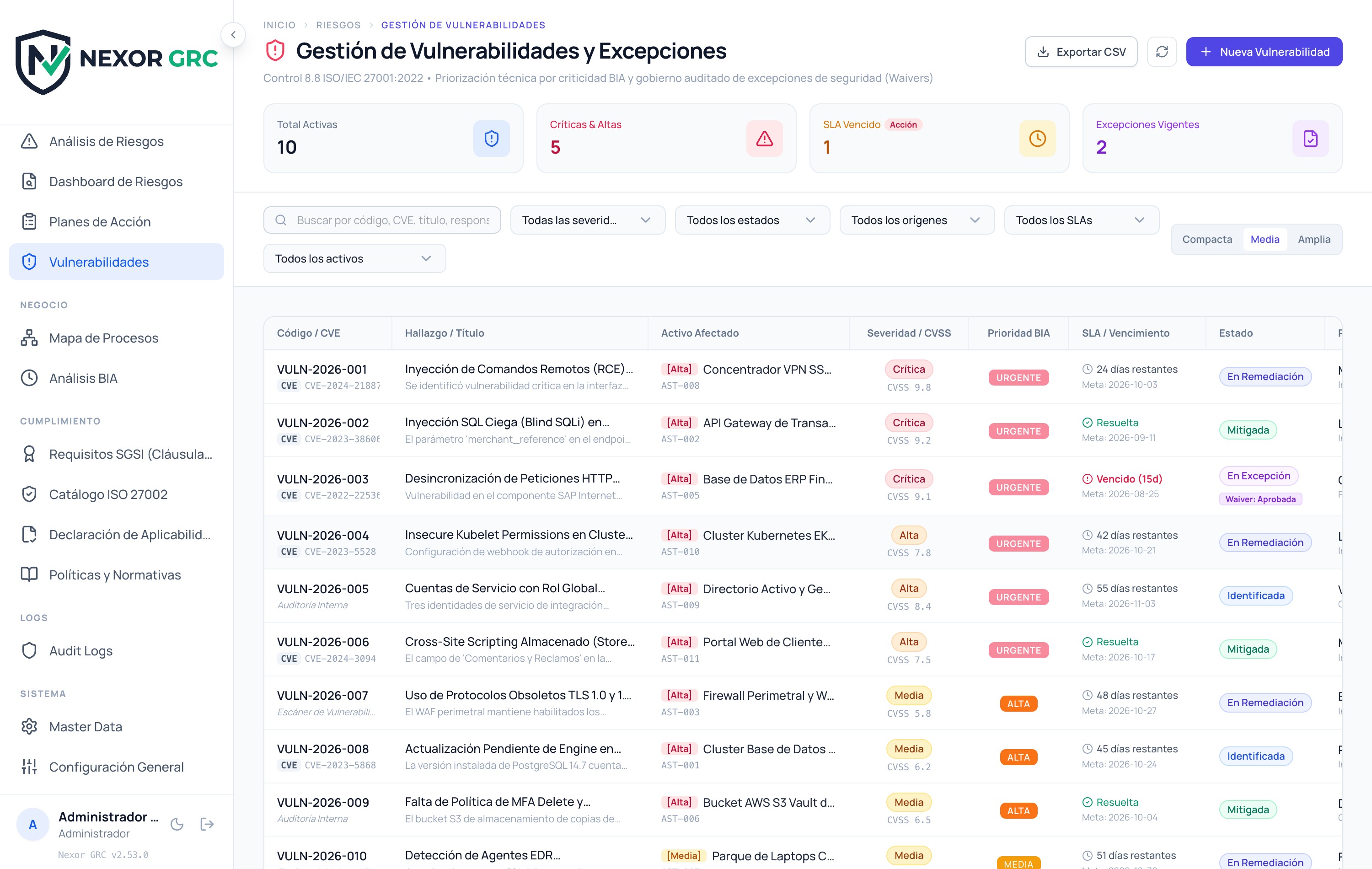This screenshot has height=869, width=1372.
Task: Expand the Todos los orígenes filter
Action: click(x=917, y=220)
